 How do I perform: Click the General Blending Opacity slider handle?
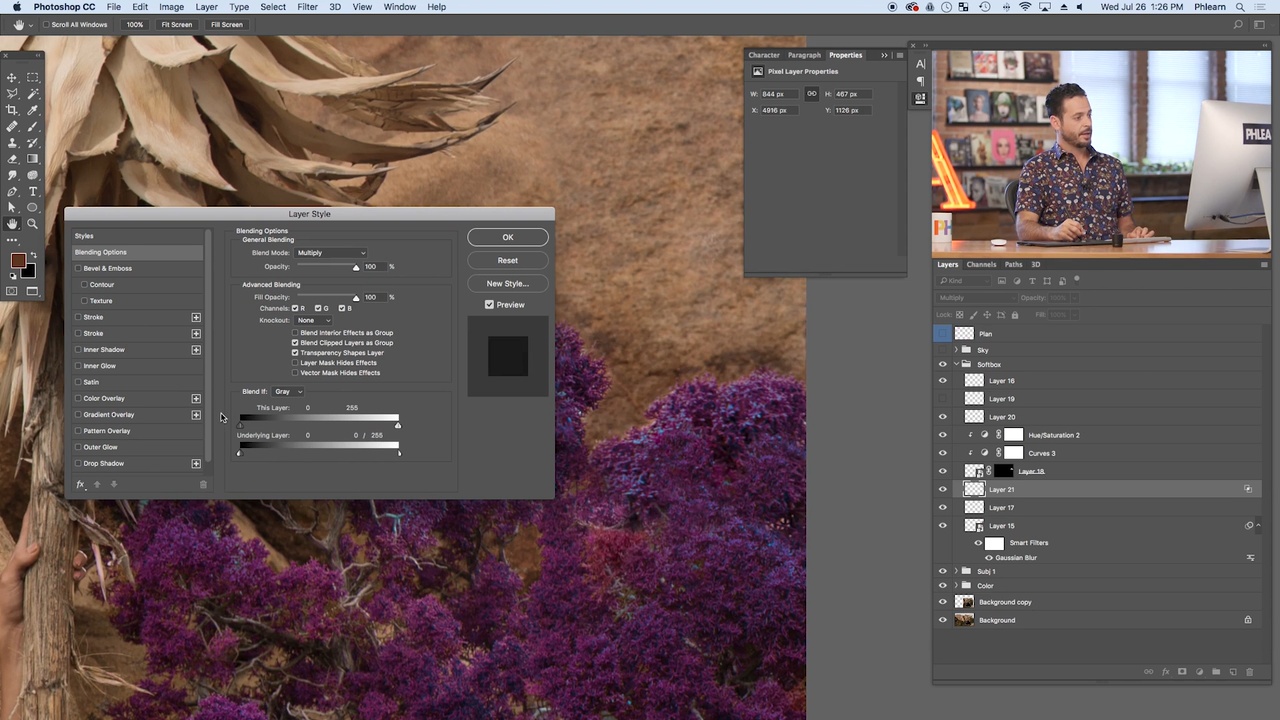[355, 268]
